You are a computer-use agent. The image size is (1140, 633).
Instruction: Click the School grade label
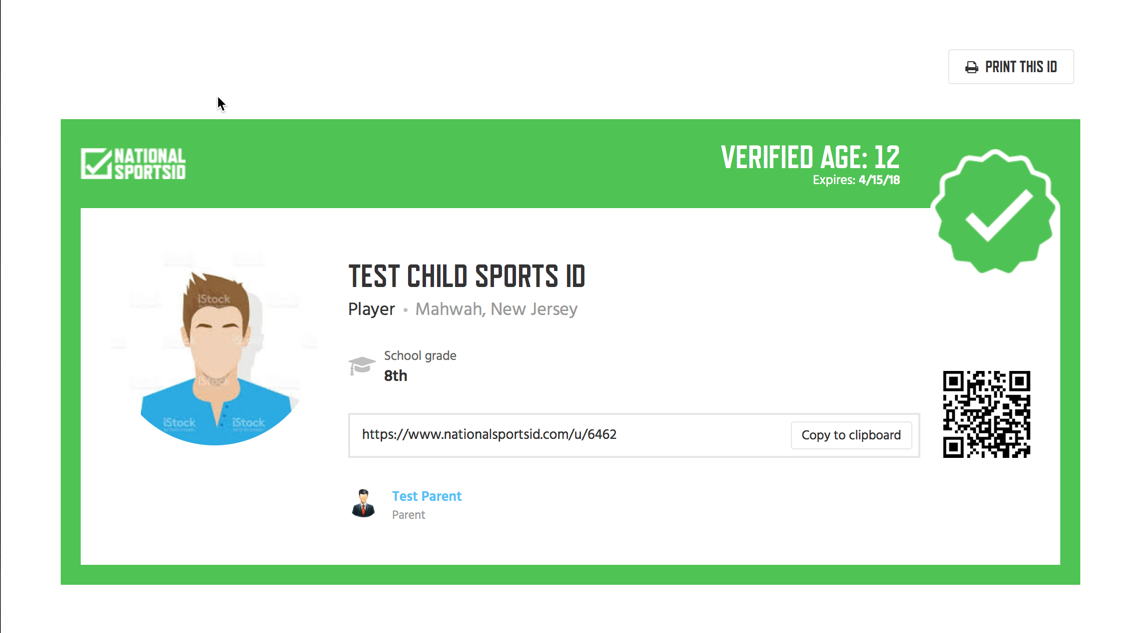[420, 355]
